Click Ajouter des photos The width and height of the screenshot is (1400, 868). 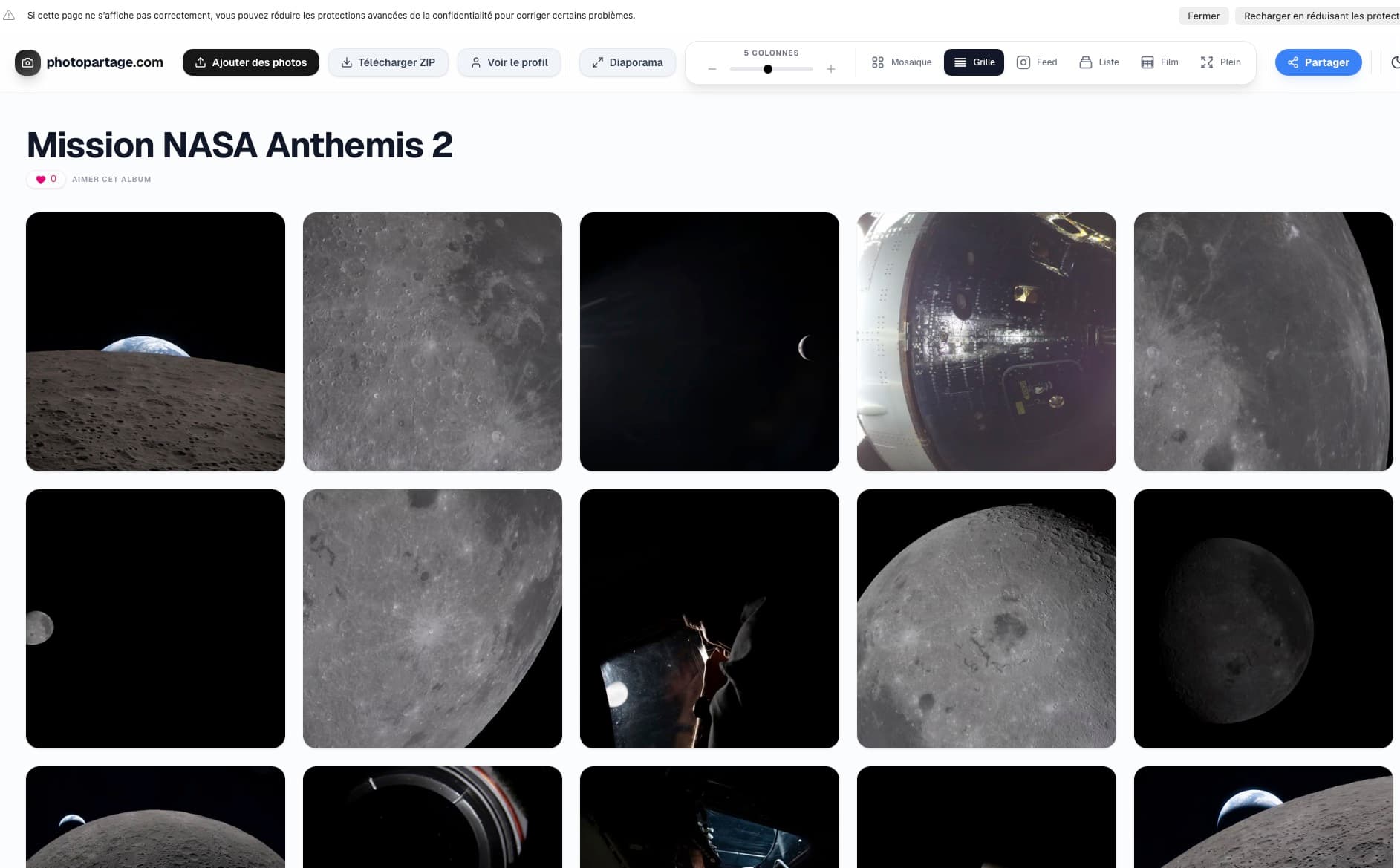(250, 62)
